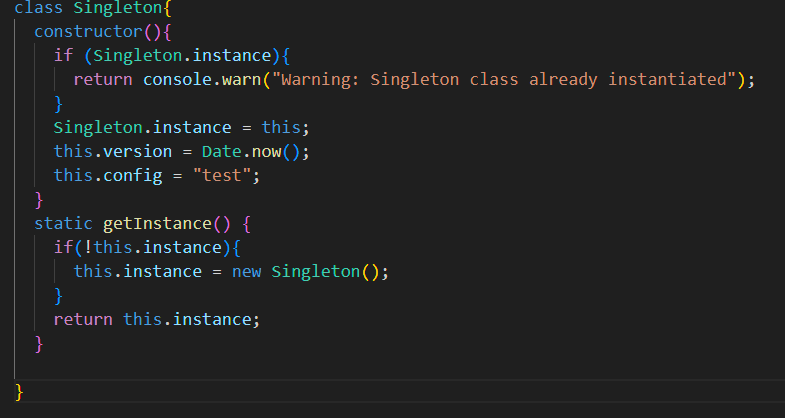Click the 'static' keyword
Screen dimensions: 785x418
click(x=64, y=223)
